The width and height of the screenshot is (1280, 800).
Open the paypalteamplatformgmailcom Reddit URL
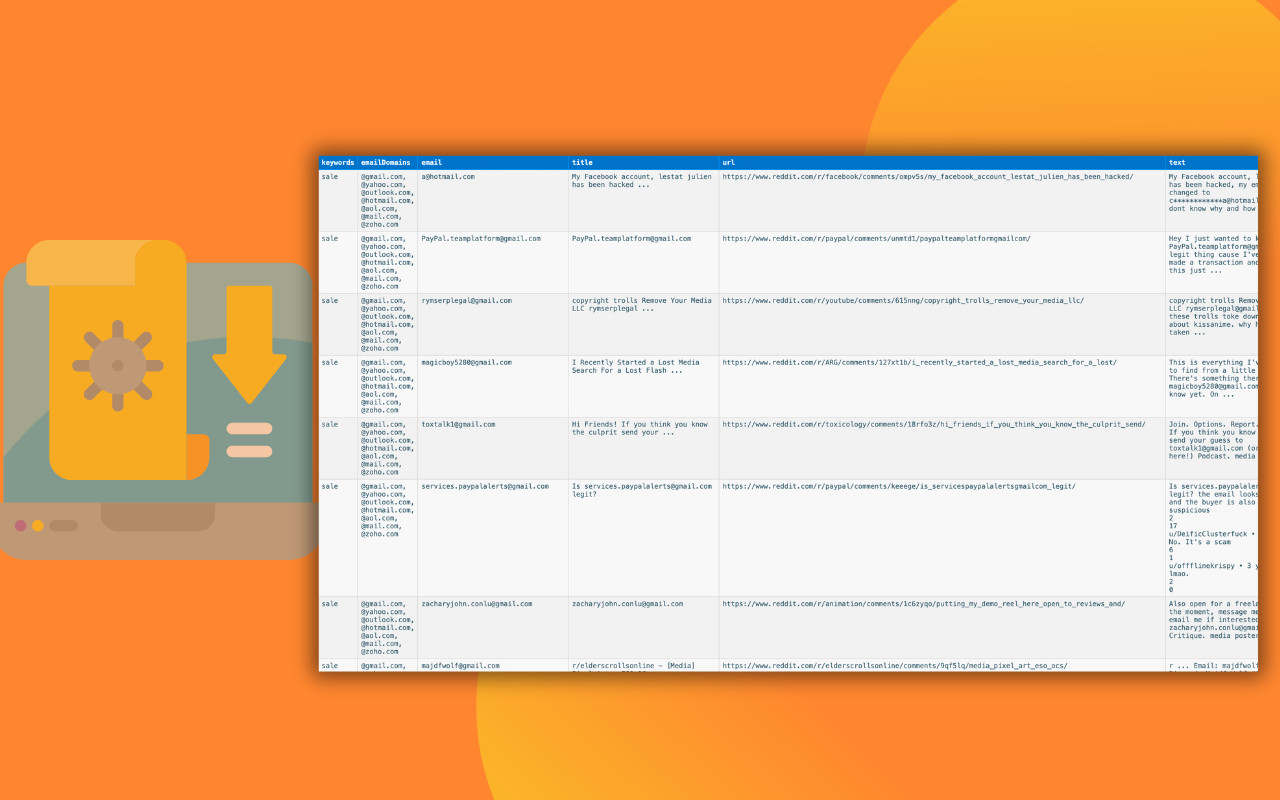tap(876, 239)
